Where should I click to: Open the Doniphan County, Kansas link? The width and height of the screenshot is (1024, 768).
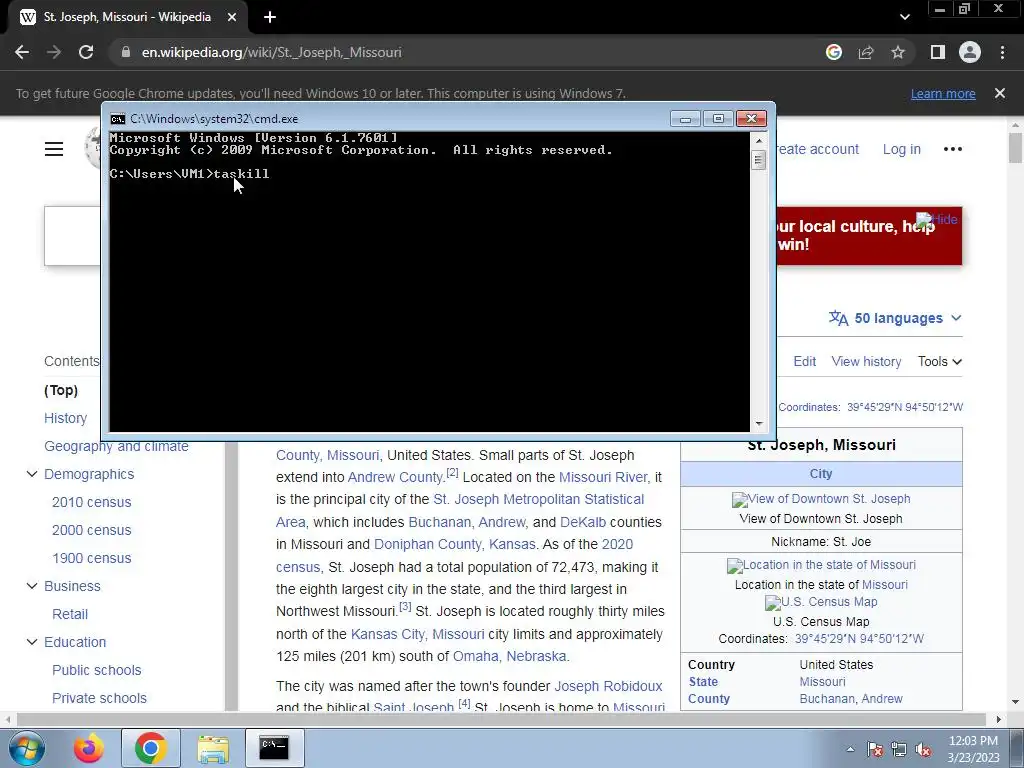point(455,544)
